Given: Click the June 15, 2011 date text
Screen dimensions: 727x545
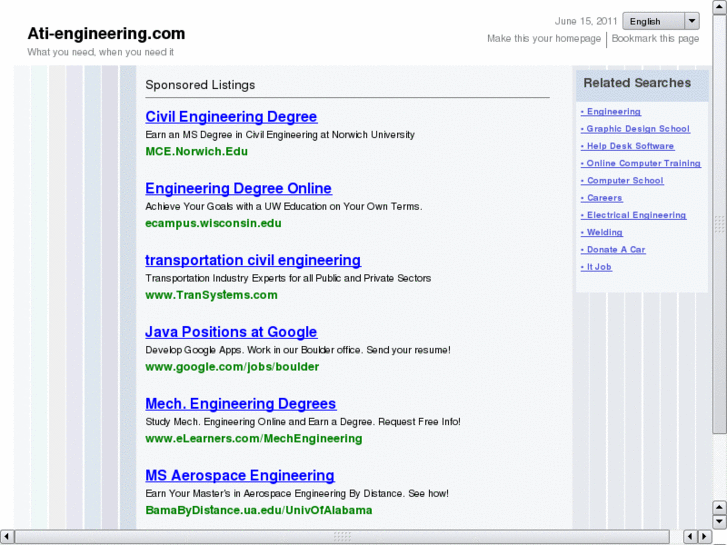Looking at the screenshot, I should click(x=586, y=21).
